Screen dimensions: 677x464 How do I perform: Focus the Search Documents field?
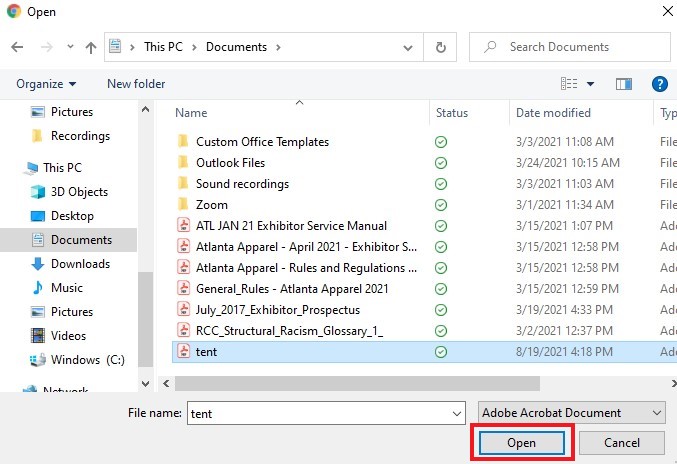coord(570,47)
